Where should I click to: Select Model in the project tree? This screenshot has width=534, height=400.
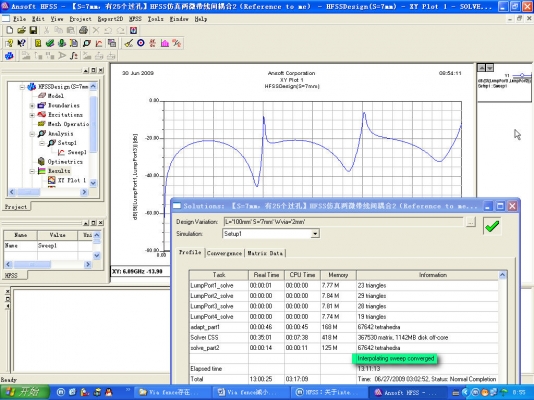56,96
